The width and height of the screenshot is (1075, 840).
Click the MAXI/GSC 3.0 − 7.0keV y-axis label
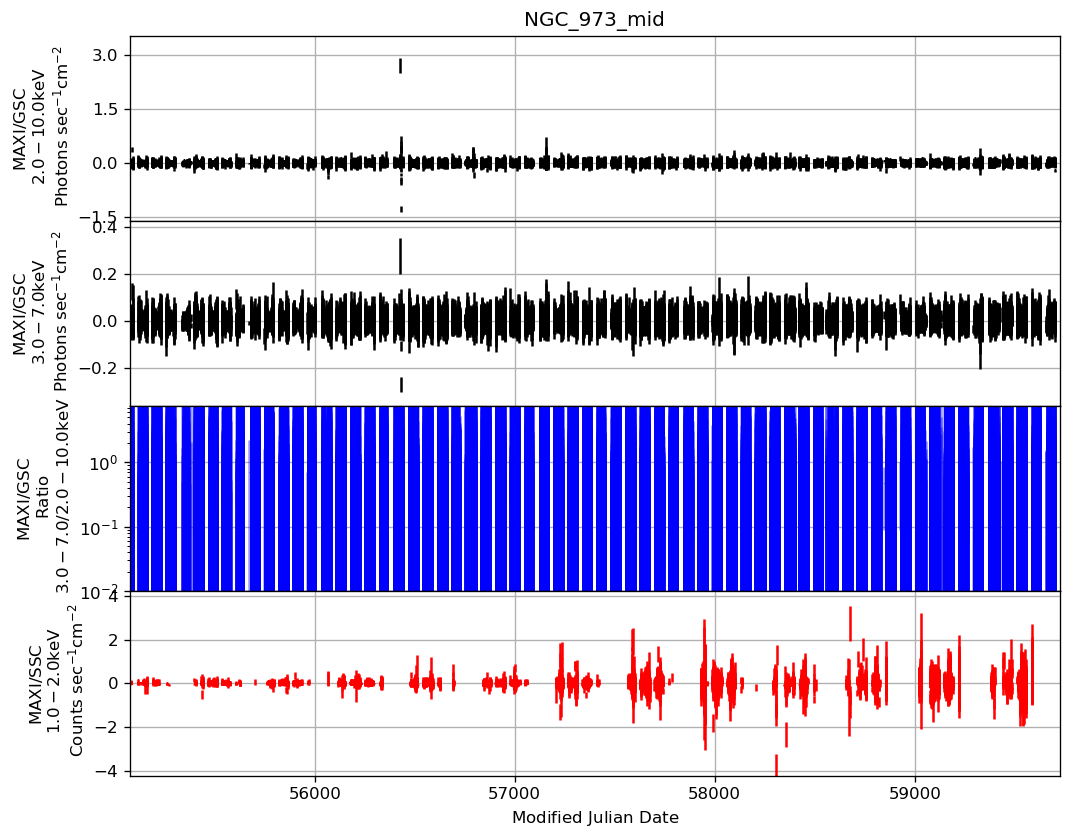pos(41,312)
